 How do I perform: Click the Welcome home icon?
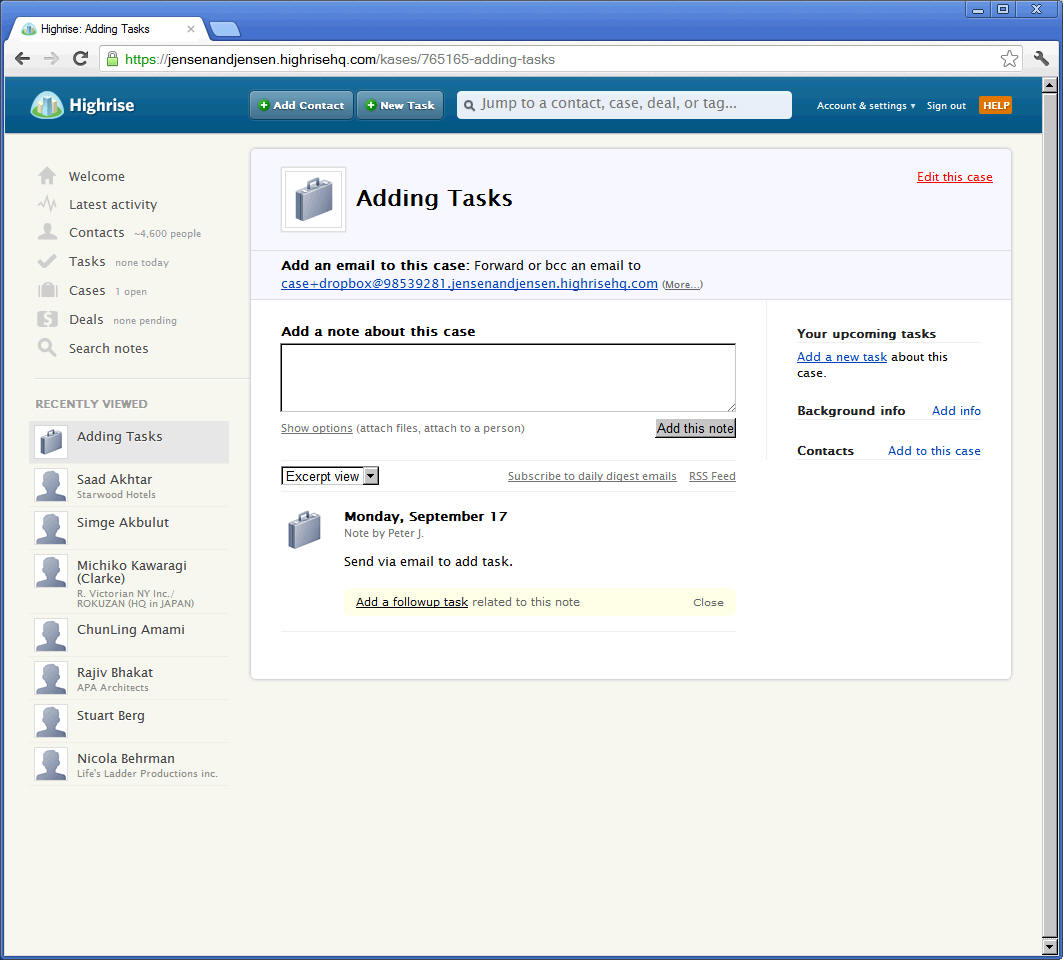click(x=47, y=176)
